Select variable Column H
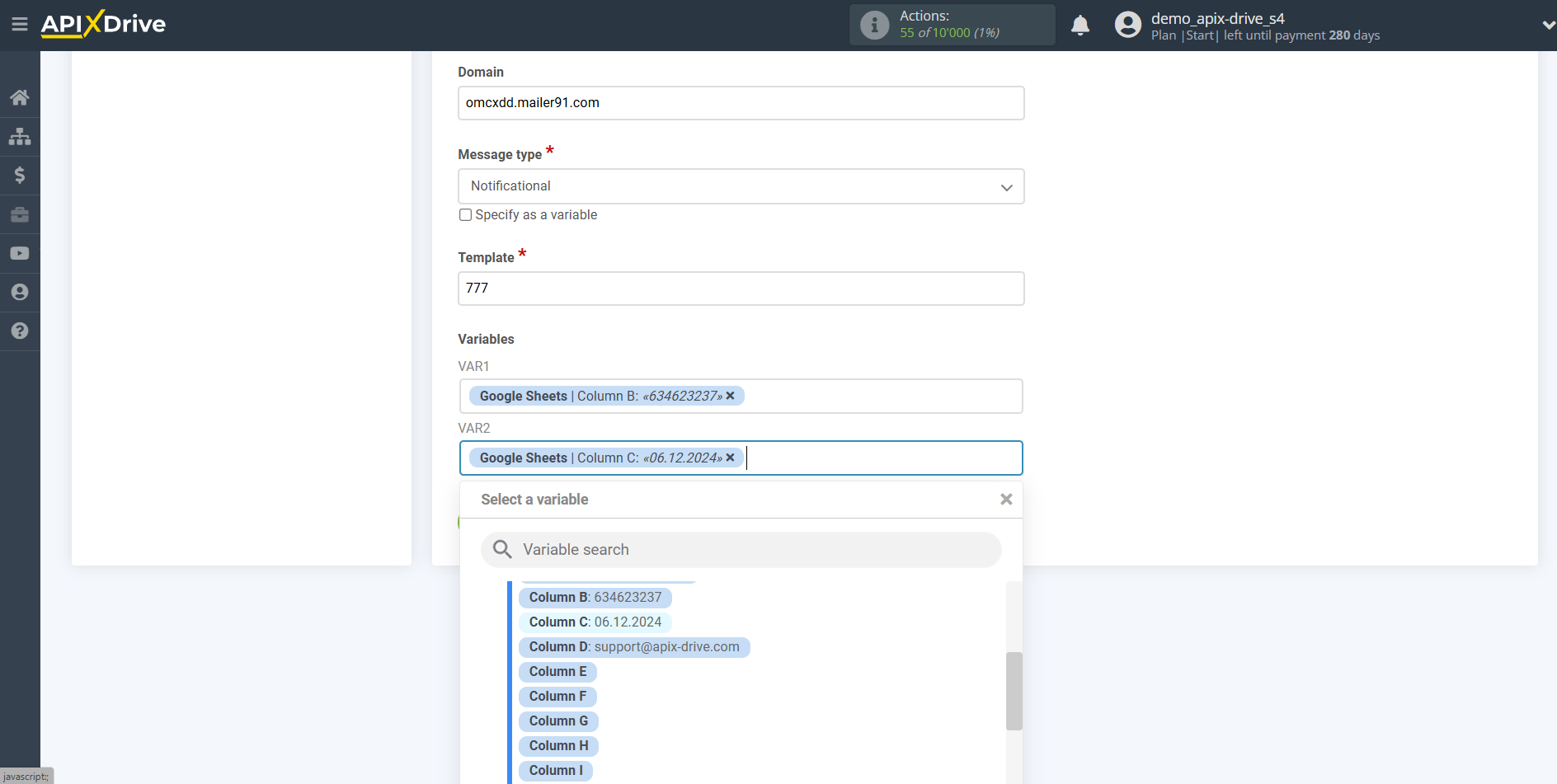Image resolution: width=1557 pixels, height=784 pixels. click(x=559, y=746)
